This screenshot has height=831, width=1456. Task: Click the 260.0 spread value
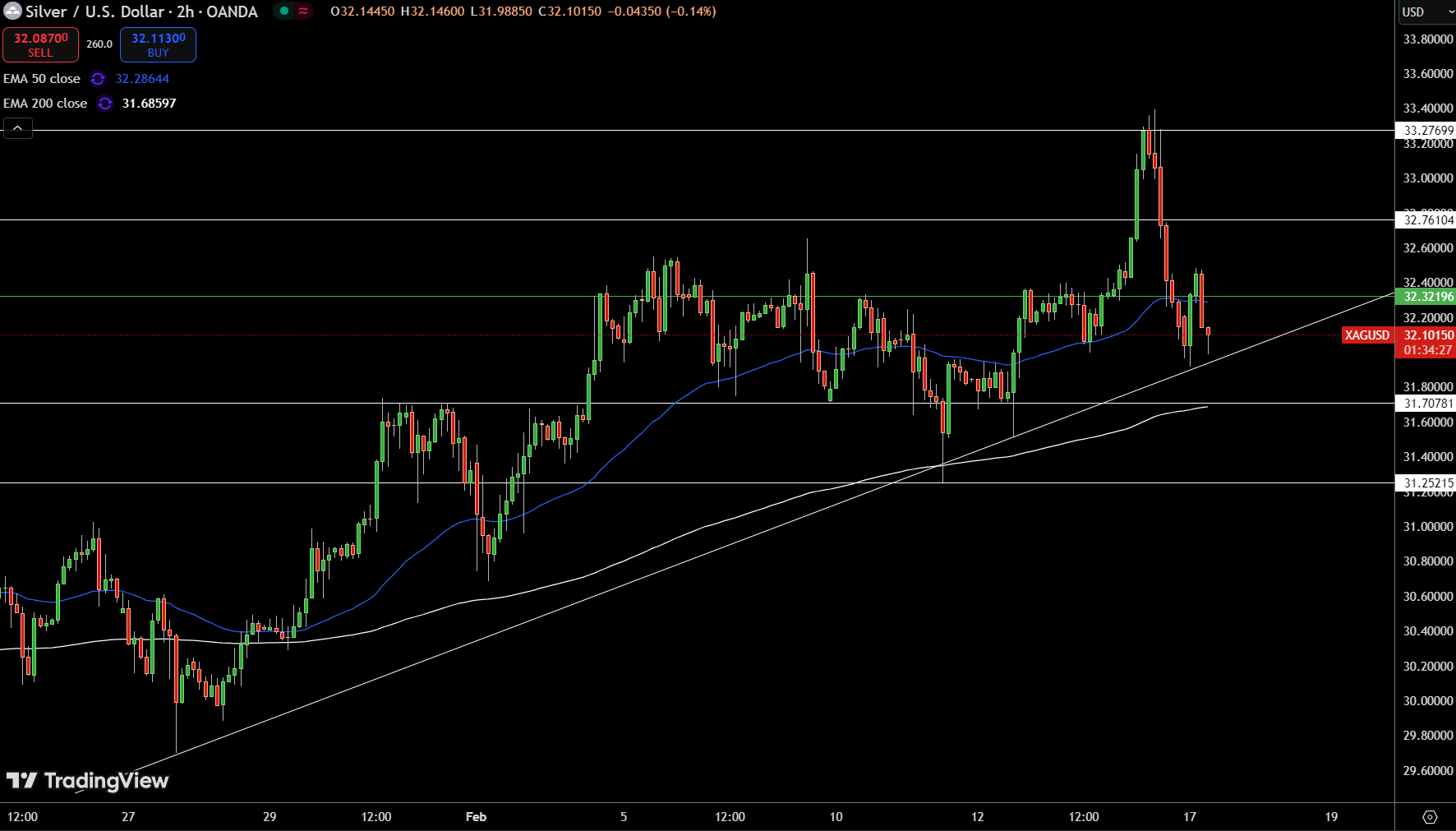(99, 44)
